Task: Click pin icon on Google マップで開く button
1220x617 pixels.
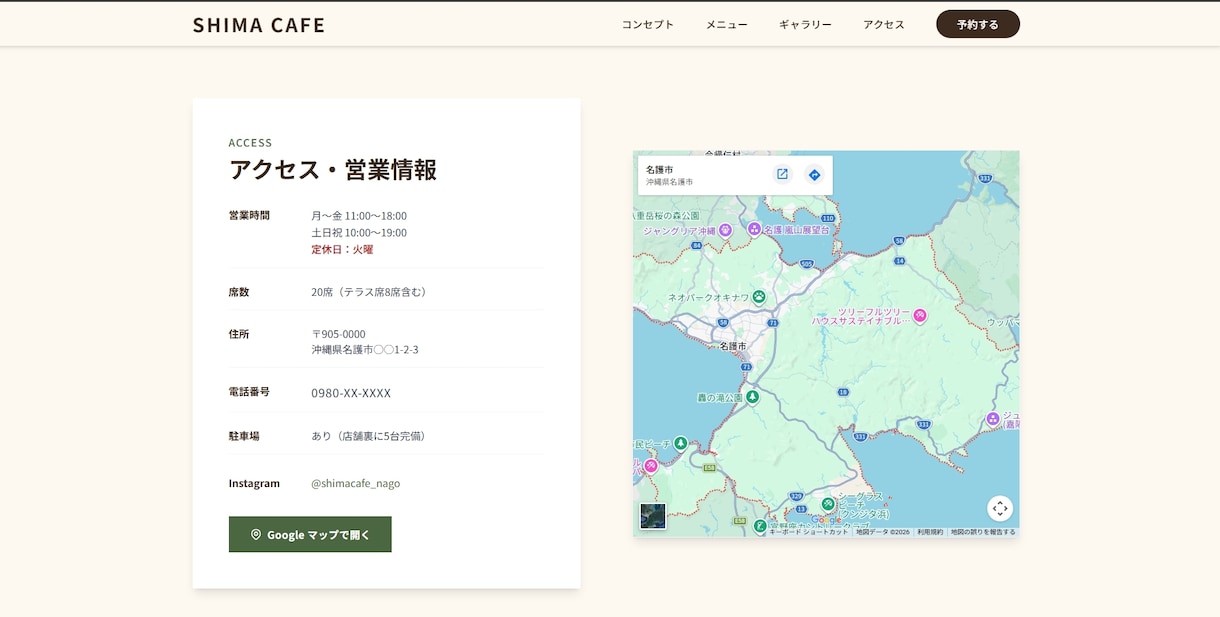Action: click(256, 534)
